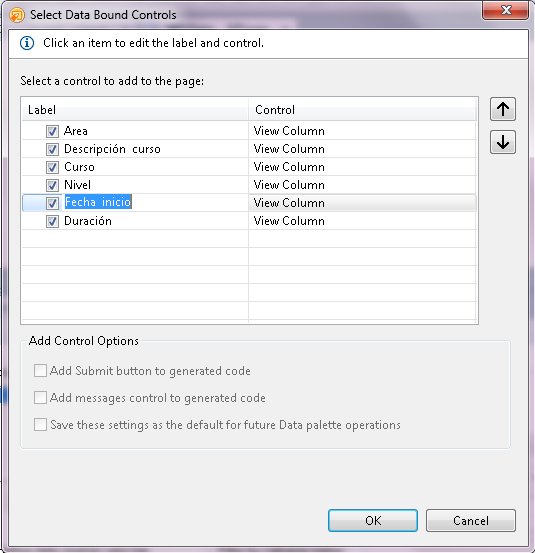Open the View Column control for Nivel
535x553 pixels.
pos(289,185)
